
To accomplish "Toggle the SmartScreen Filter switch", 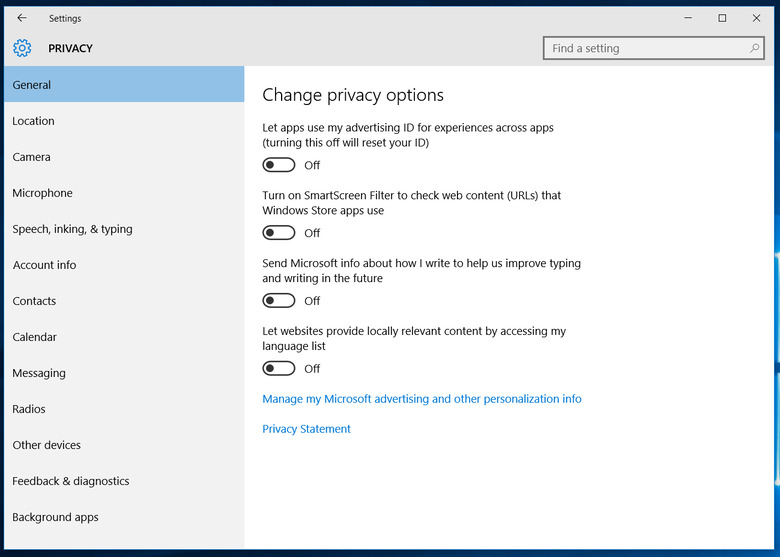I will tap(279, 233).
